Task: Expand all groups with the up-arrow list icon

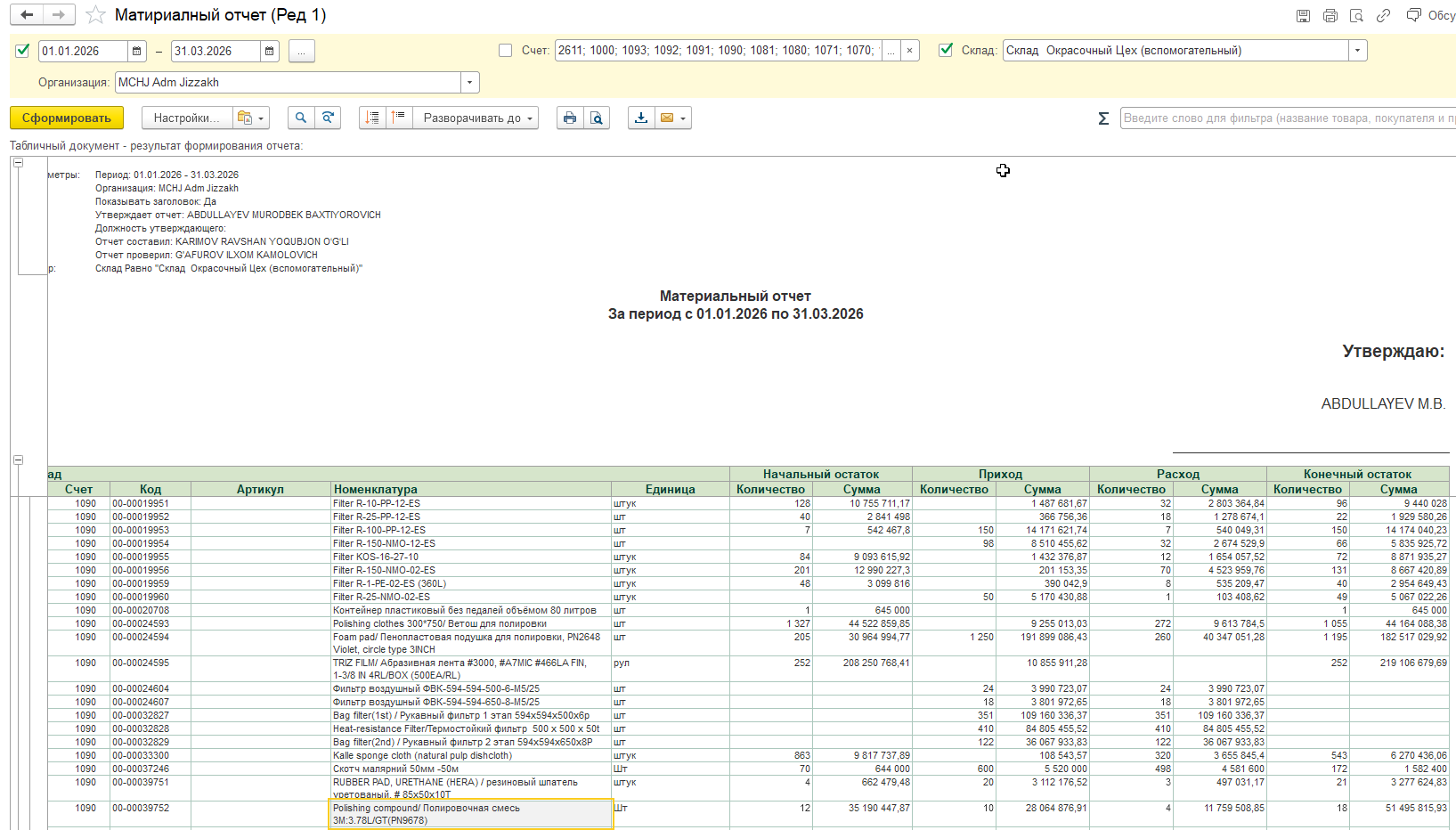Action: pyautogui.click(x=399, y=118)
